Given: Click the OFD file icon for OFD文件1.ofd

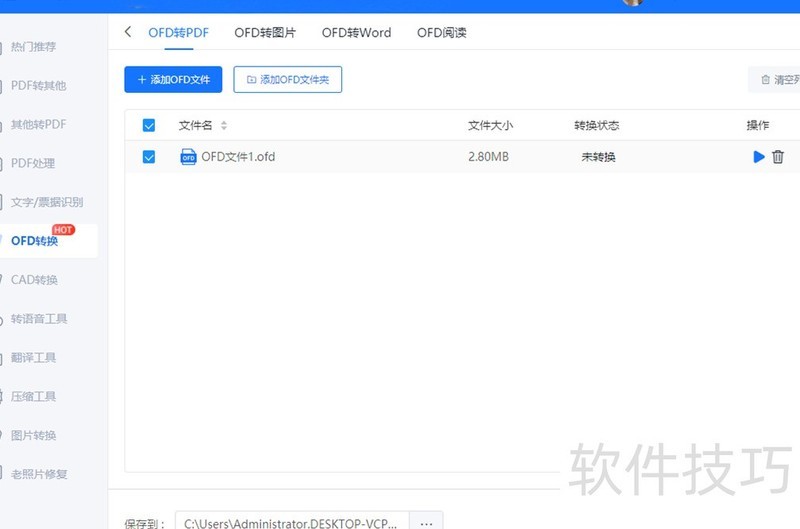Looking at the screenshot, I should coord(188,157).
